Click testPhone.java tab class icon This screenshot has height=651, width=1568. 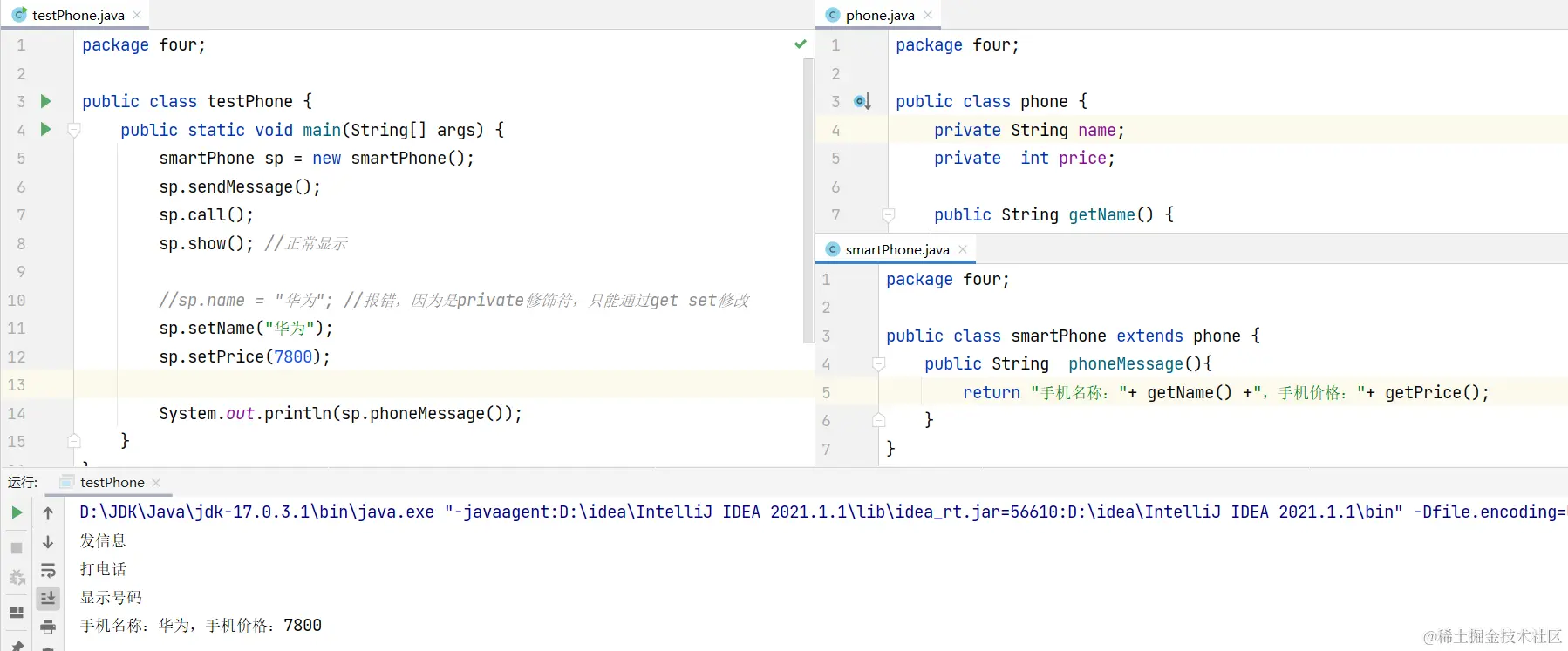pyautogui.click(x=19, y=15)
